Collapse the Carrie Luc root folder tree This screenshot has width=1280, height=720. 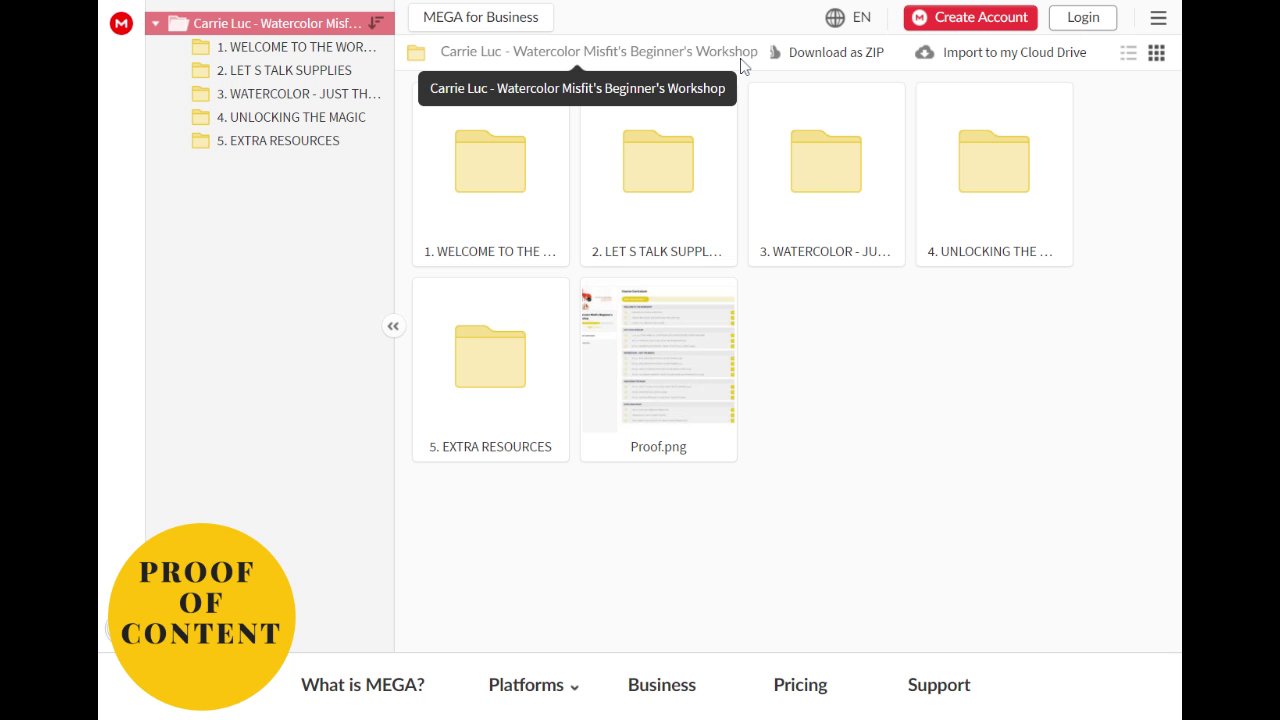tap(155, 23)
